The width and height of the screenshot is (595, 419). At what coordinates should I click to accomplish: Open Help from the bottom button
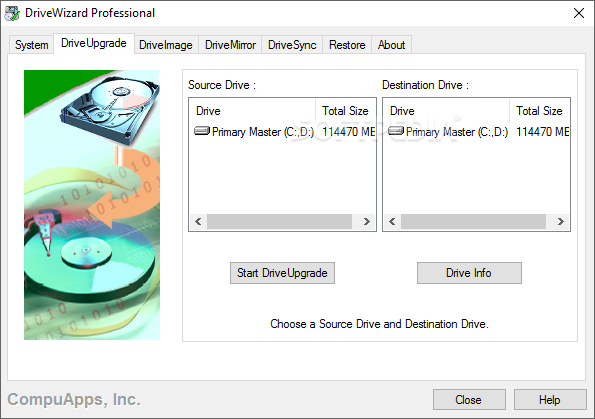pyautogui.click(x=550, y=400)
